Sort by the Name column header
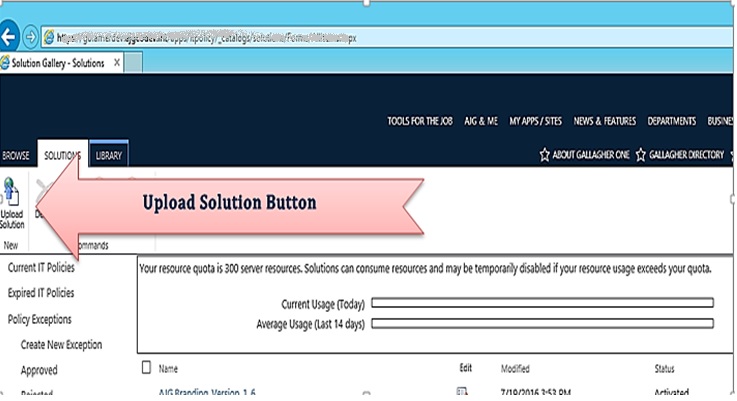 168,369
